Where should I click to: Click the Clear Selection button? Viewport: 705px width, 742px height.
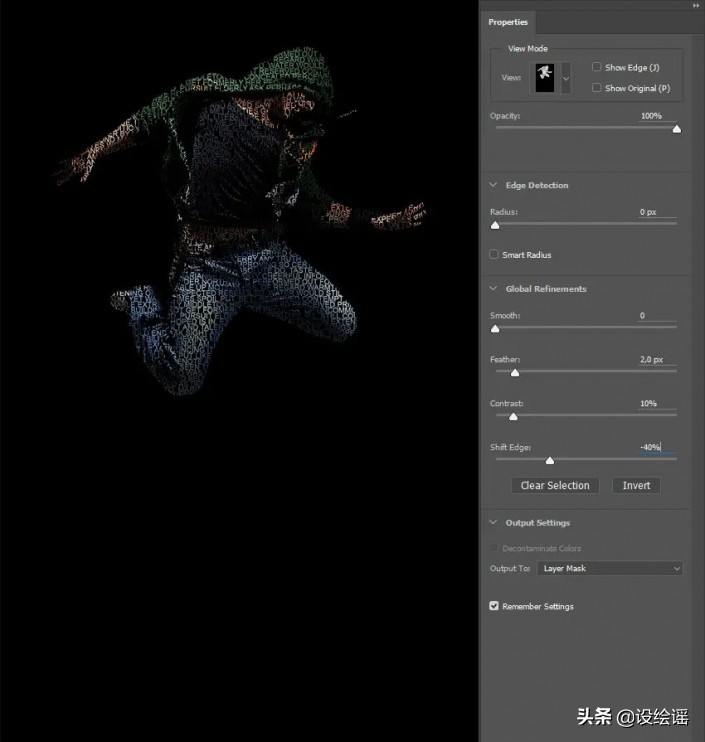(555, 486)
